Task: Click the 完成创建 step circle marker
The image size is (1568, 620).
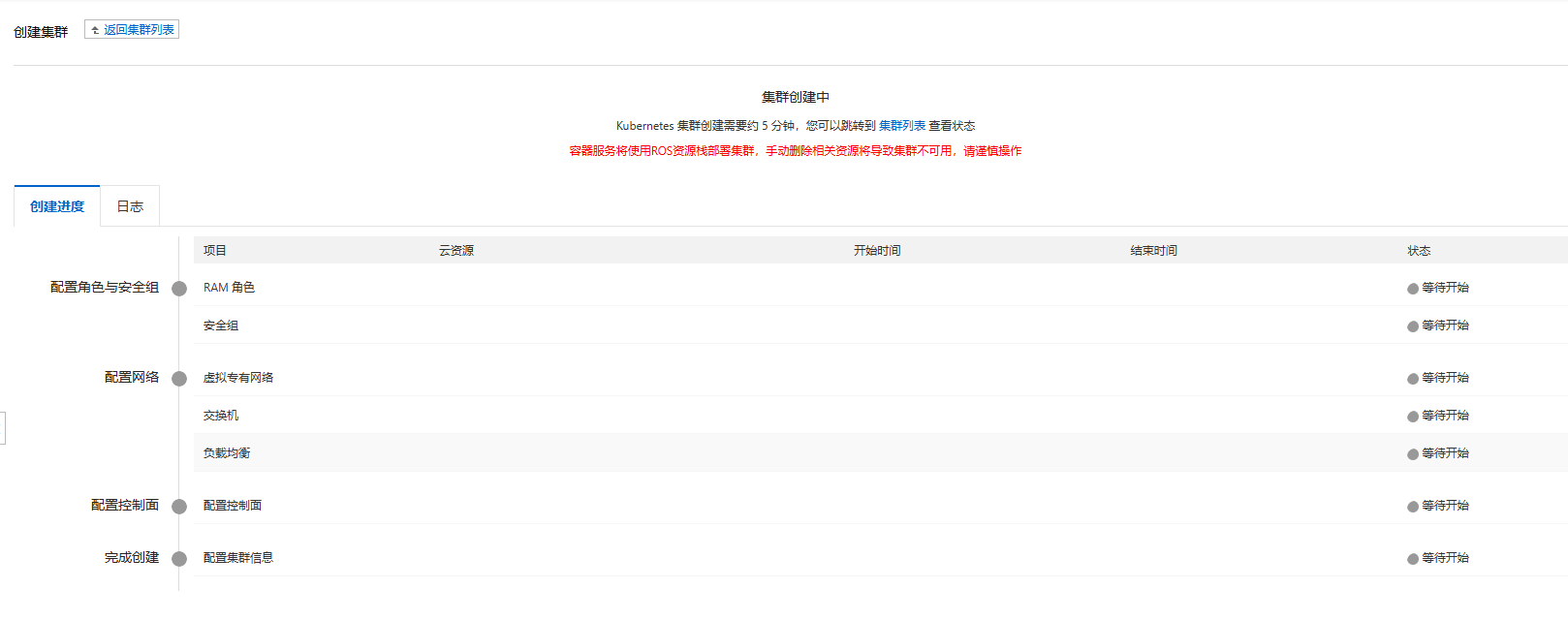Action: click(x=179, y=559)
